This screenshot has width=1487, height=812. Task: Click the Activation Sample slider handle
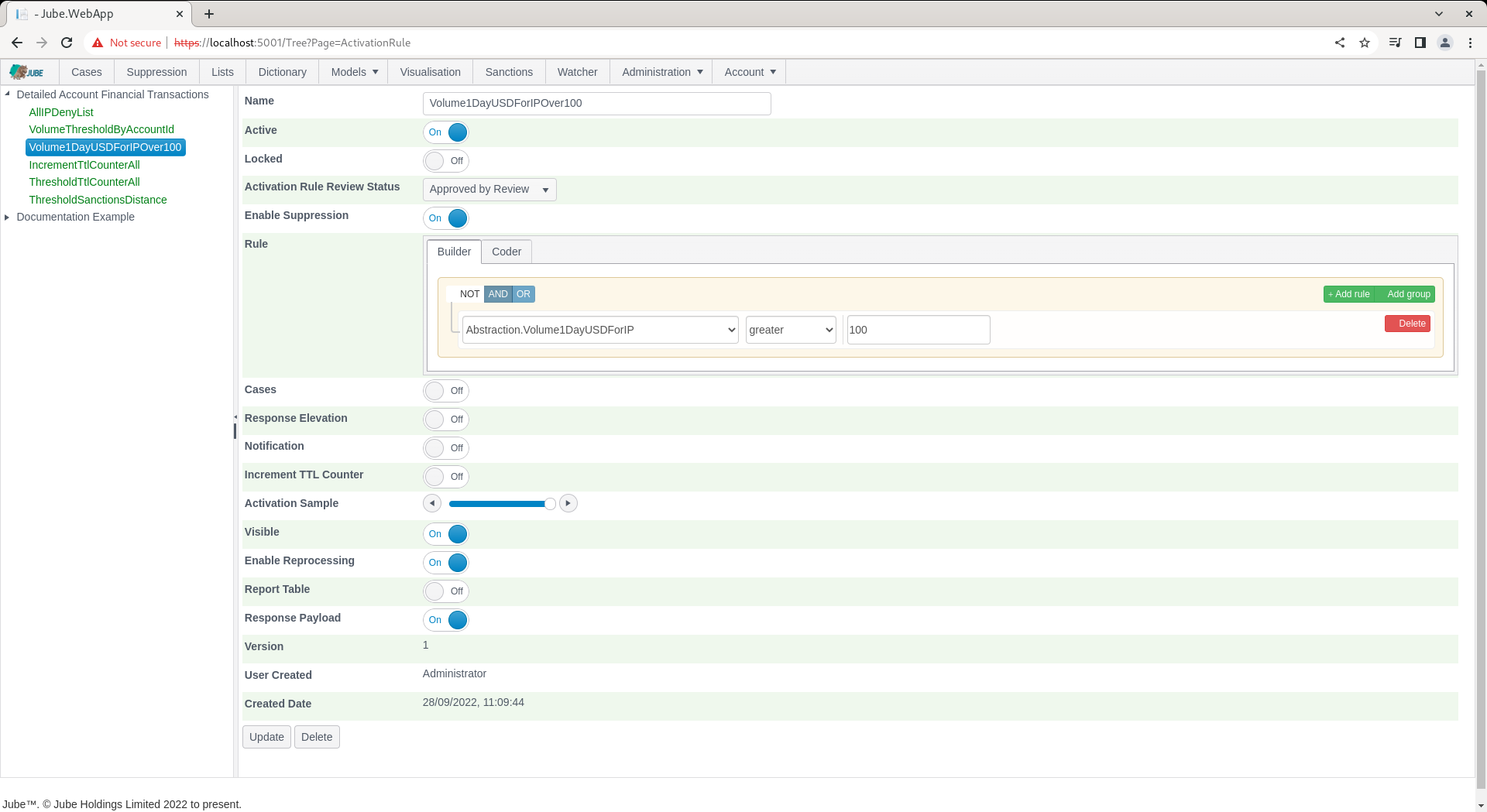click(x=550, y=504)
